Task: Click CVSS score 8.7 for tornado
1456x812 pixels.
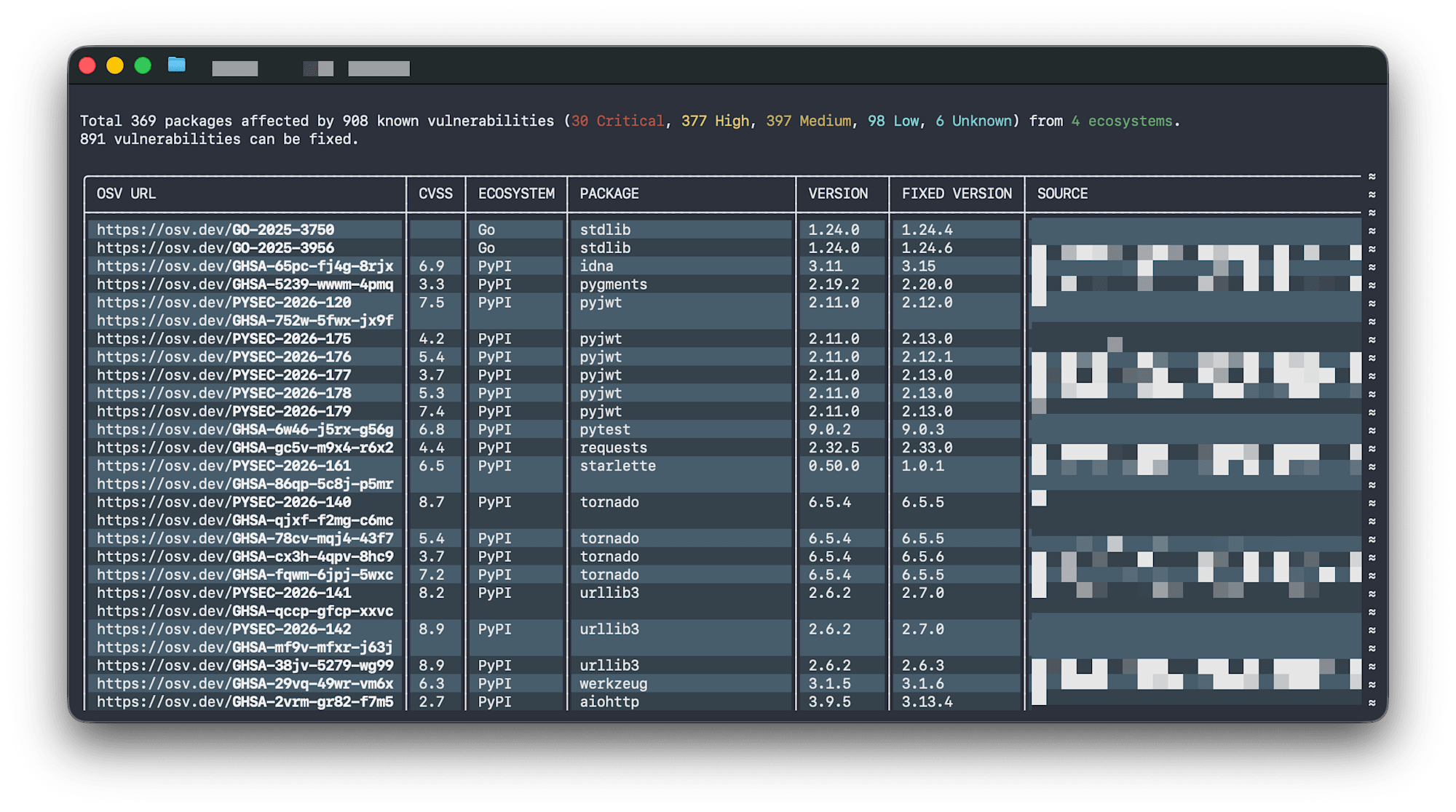Action: [x=431, y=503]
